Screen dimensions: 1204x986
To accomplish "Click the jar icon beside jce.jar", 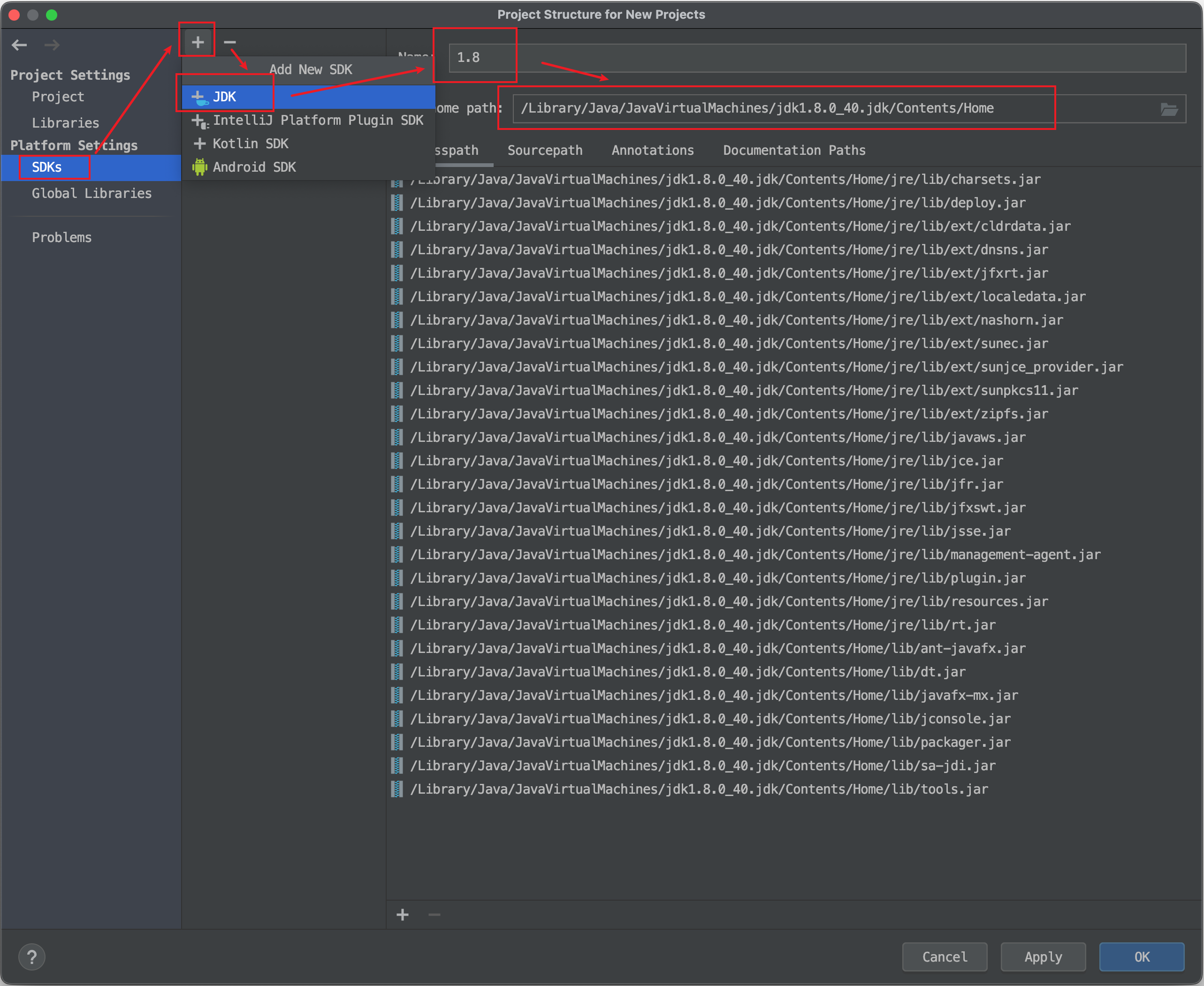I will coord(397,461).
